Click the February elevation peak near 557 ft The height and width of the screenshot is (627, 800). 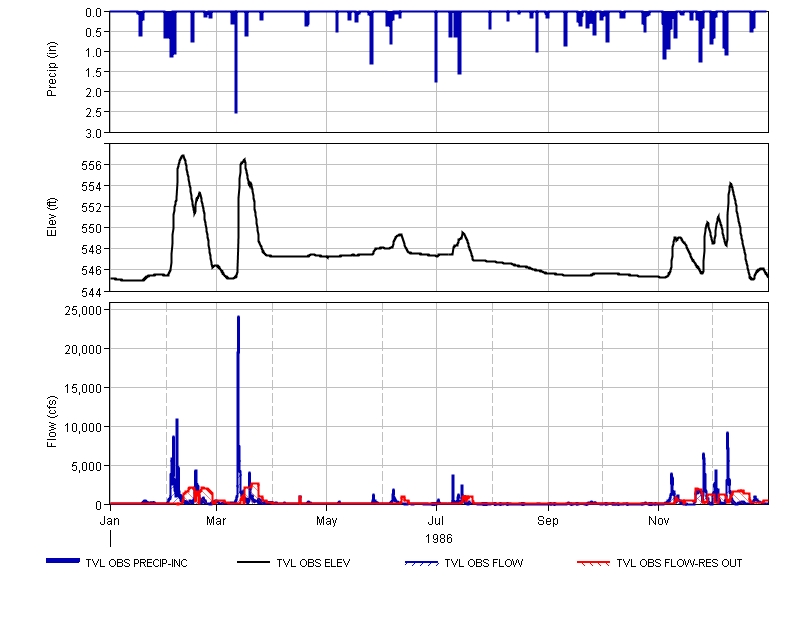point(183,156)
